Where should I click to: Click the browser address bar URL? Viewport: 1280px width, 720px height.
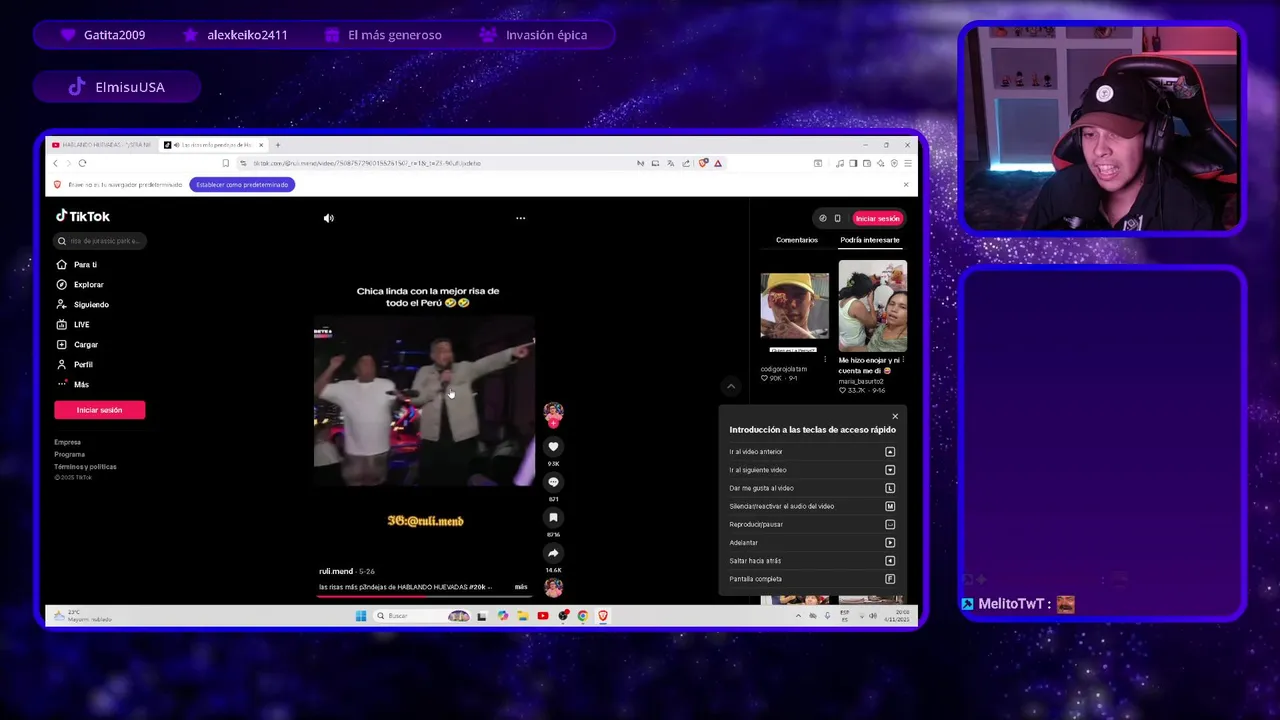click(367, 163)
